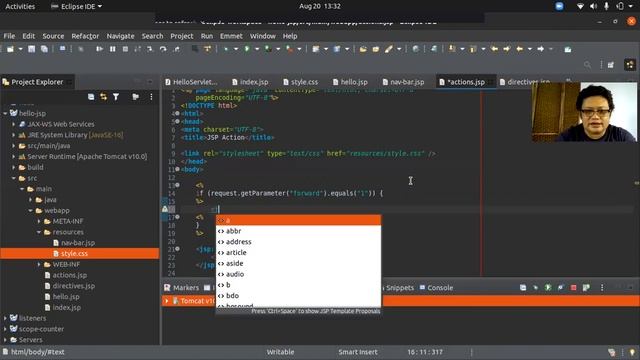Click the Open Folder toolbar icon
This screenshot has height=360, width=640.
(x=363, y=49)
